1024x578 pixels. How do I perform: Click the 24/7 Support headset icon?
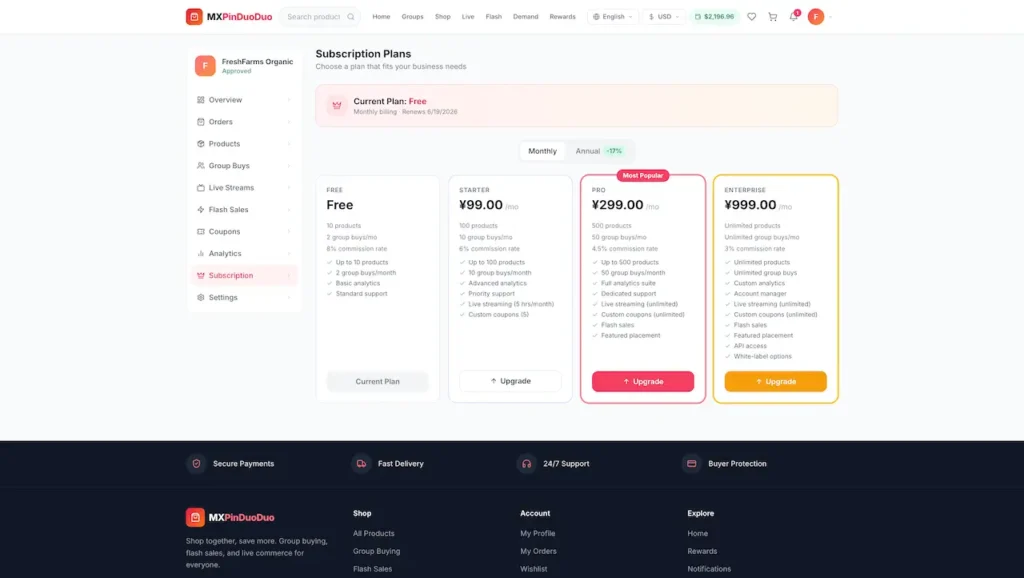click(x=526, y=464)
